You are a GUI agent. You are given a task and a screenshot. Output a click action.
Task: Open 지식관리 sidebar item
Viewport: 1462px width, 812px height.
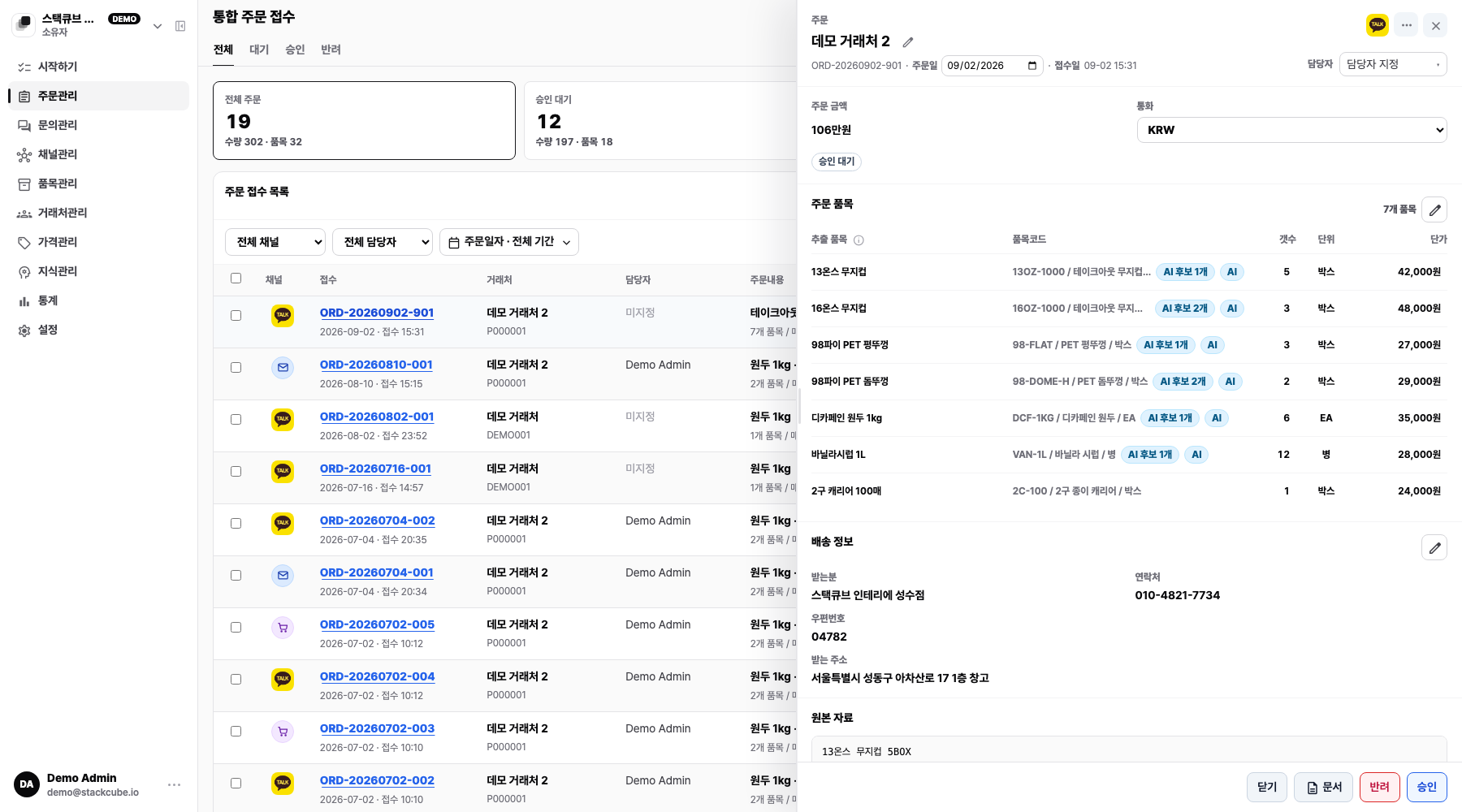99,271
